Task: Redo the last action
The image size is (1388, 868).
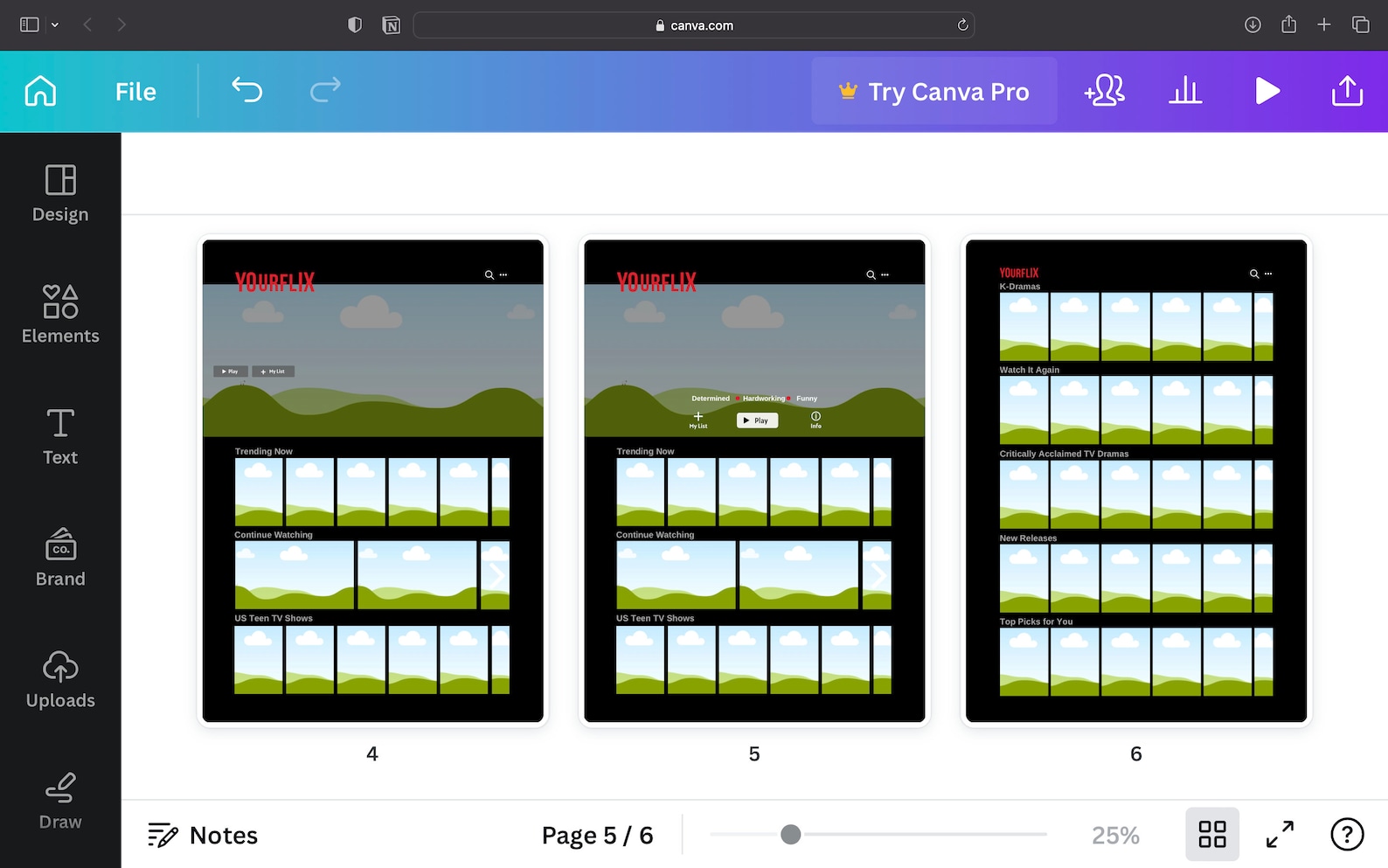Action: point(325,90)
